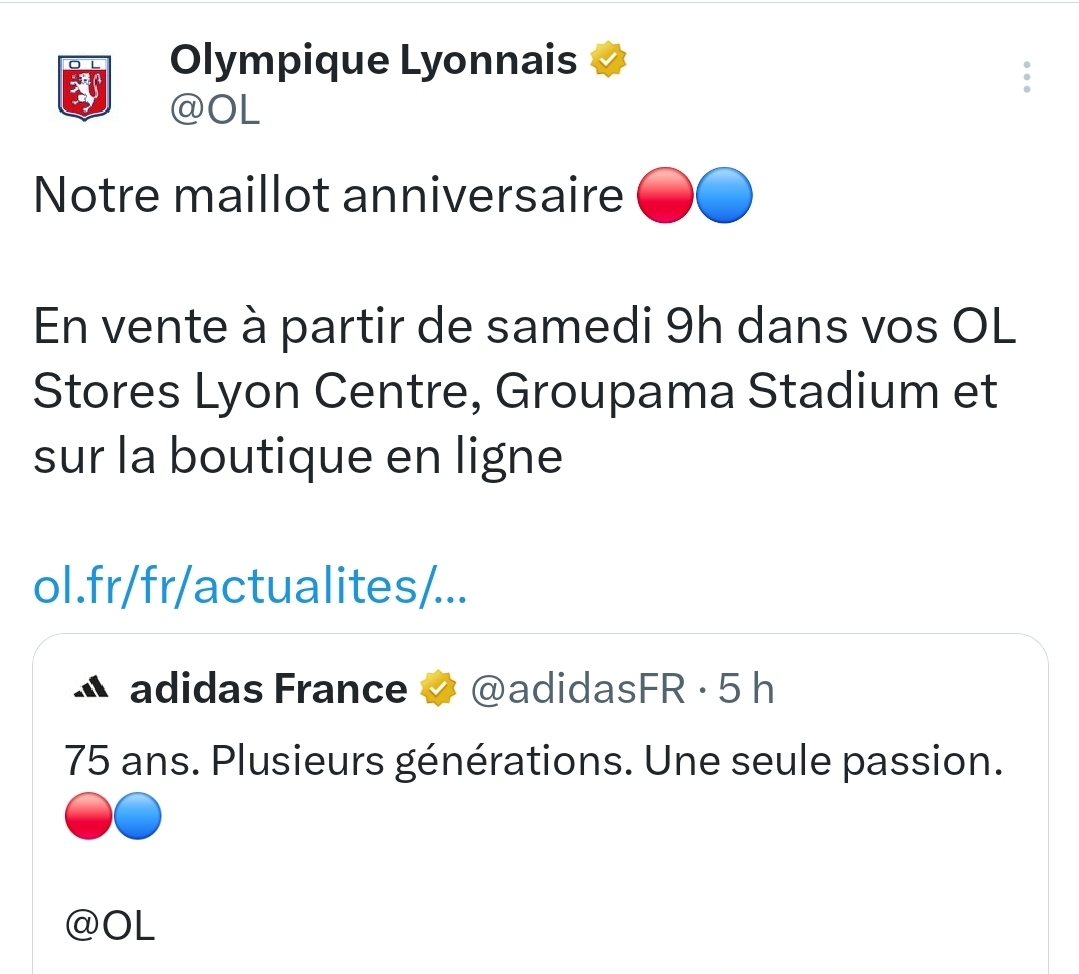
Task: Open the adidas three-stripes logo avatar
Action: (x=91, y=687)
